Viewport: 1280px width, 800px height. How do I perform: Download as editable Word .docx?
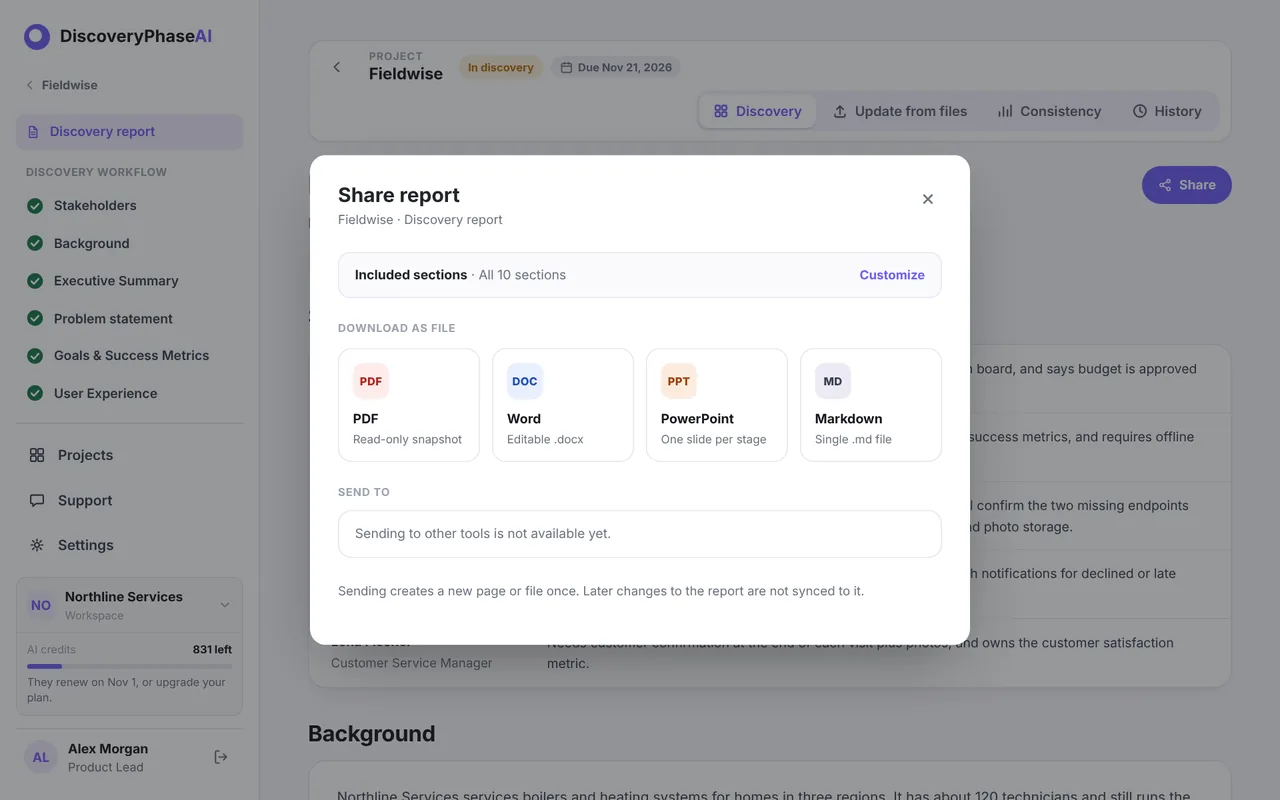pos(563,405)
